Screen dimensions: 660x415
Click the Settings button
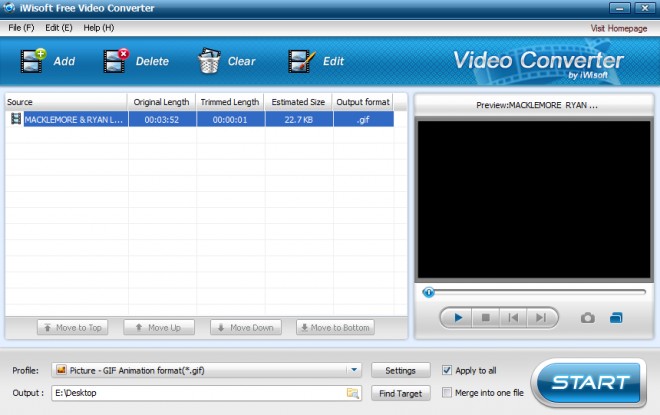coord(400,370)
